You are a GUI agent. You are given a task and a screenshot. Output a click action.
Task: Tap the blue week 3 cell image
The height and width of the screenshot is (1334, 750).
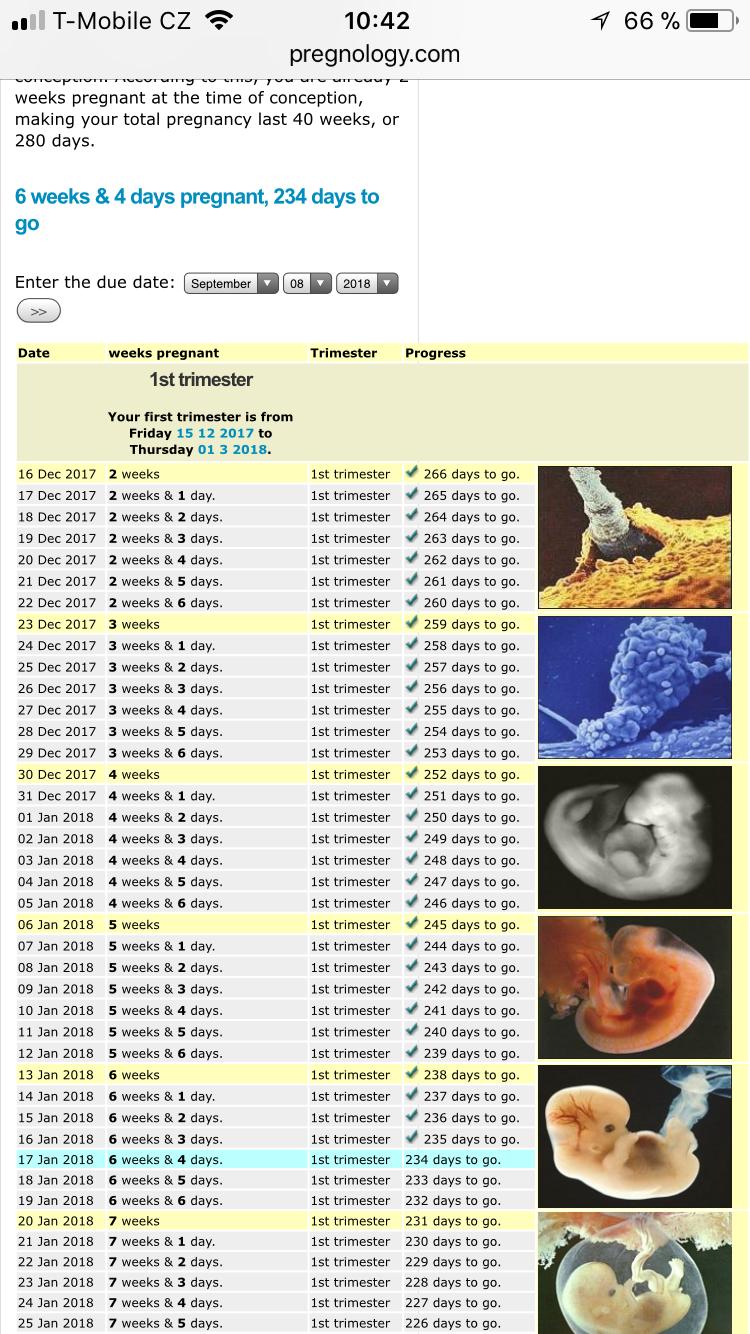click(634, 687)
